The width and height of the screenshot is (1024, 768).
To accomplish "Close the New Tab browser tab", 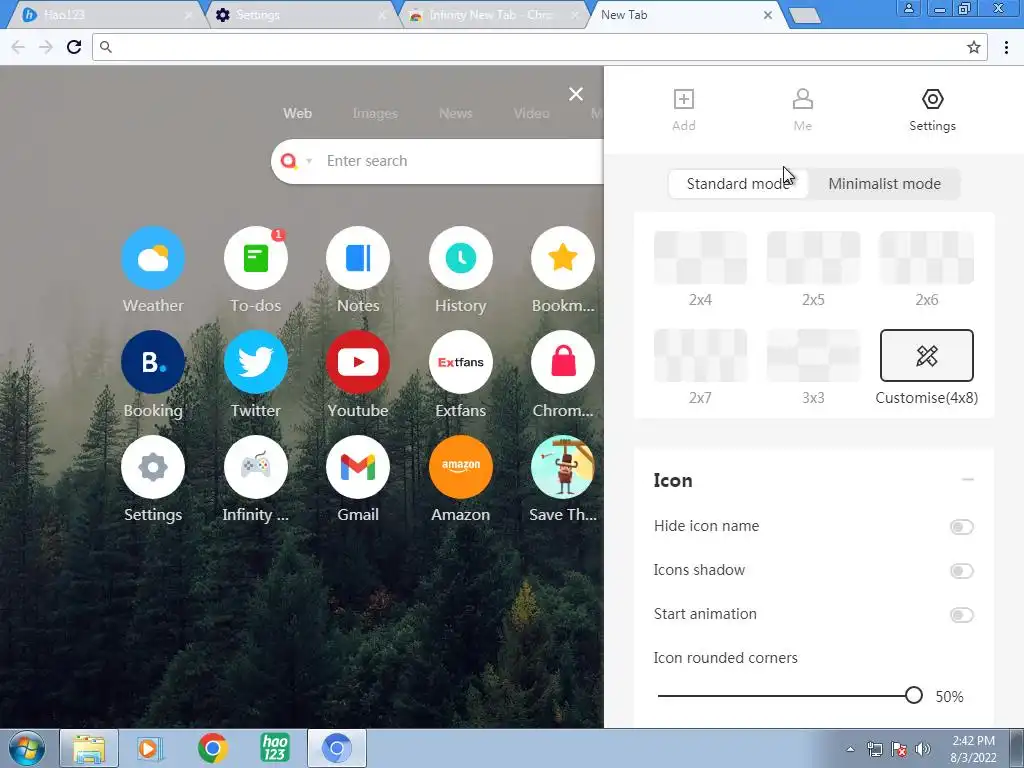I will [768, 15].
